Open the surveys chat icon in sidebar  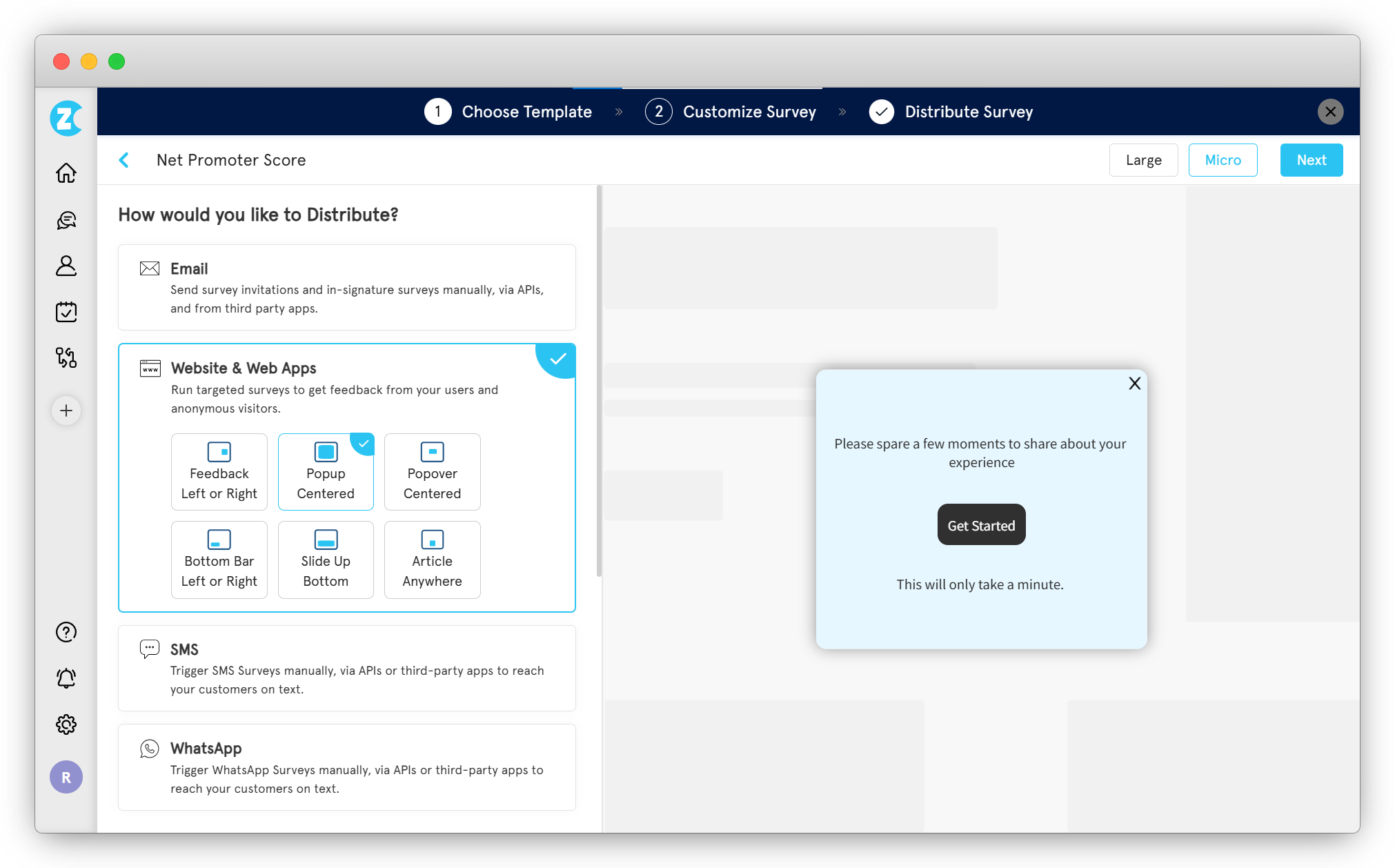pos(66,220)
